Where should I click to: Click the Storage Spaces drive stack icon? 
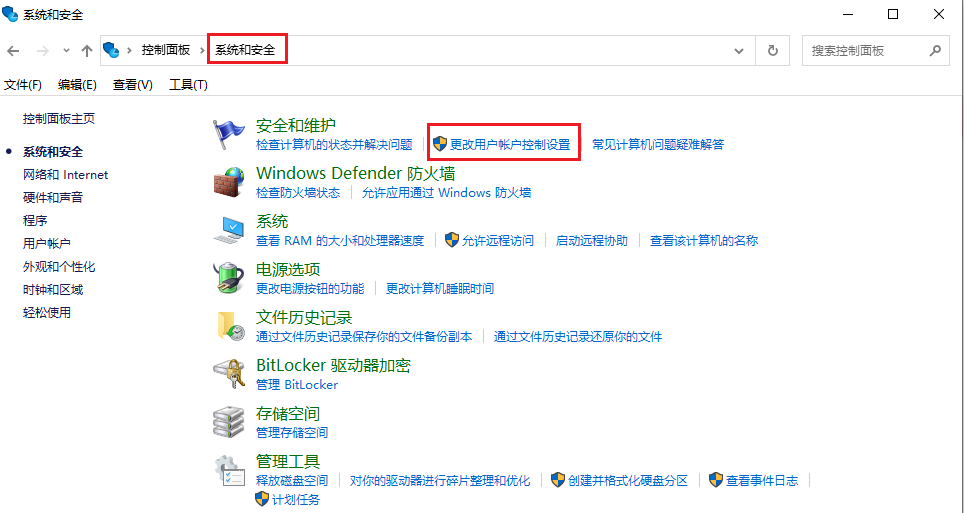229,421
